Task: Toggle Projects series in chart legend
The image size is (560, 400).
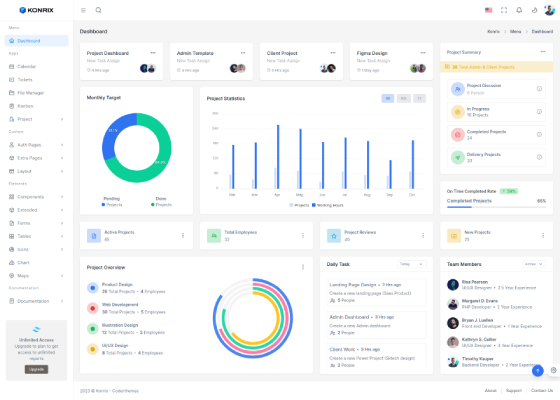Action: tap(299, 205)
